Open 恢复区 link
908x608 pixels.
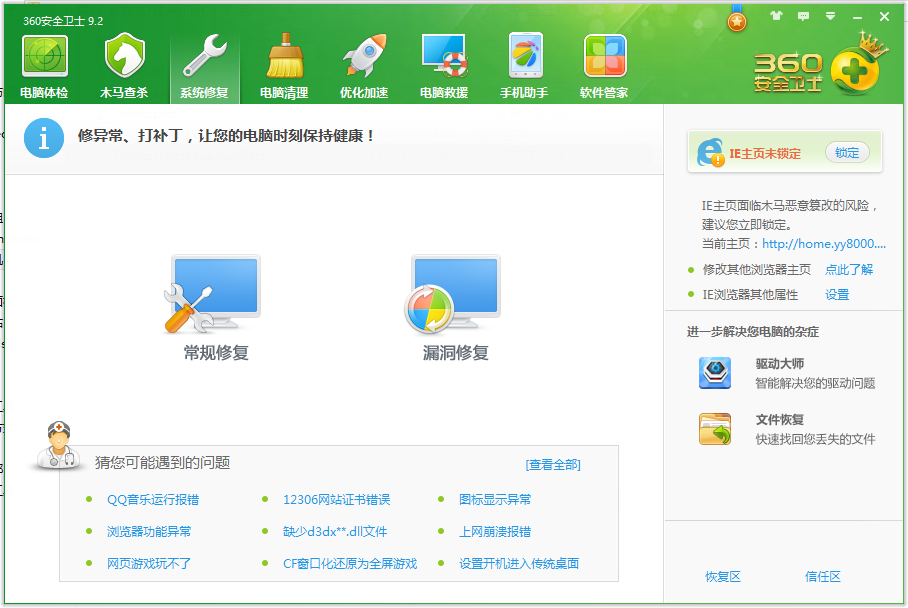(723, 577)
